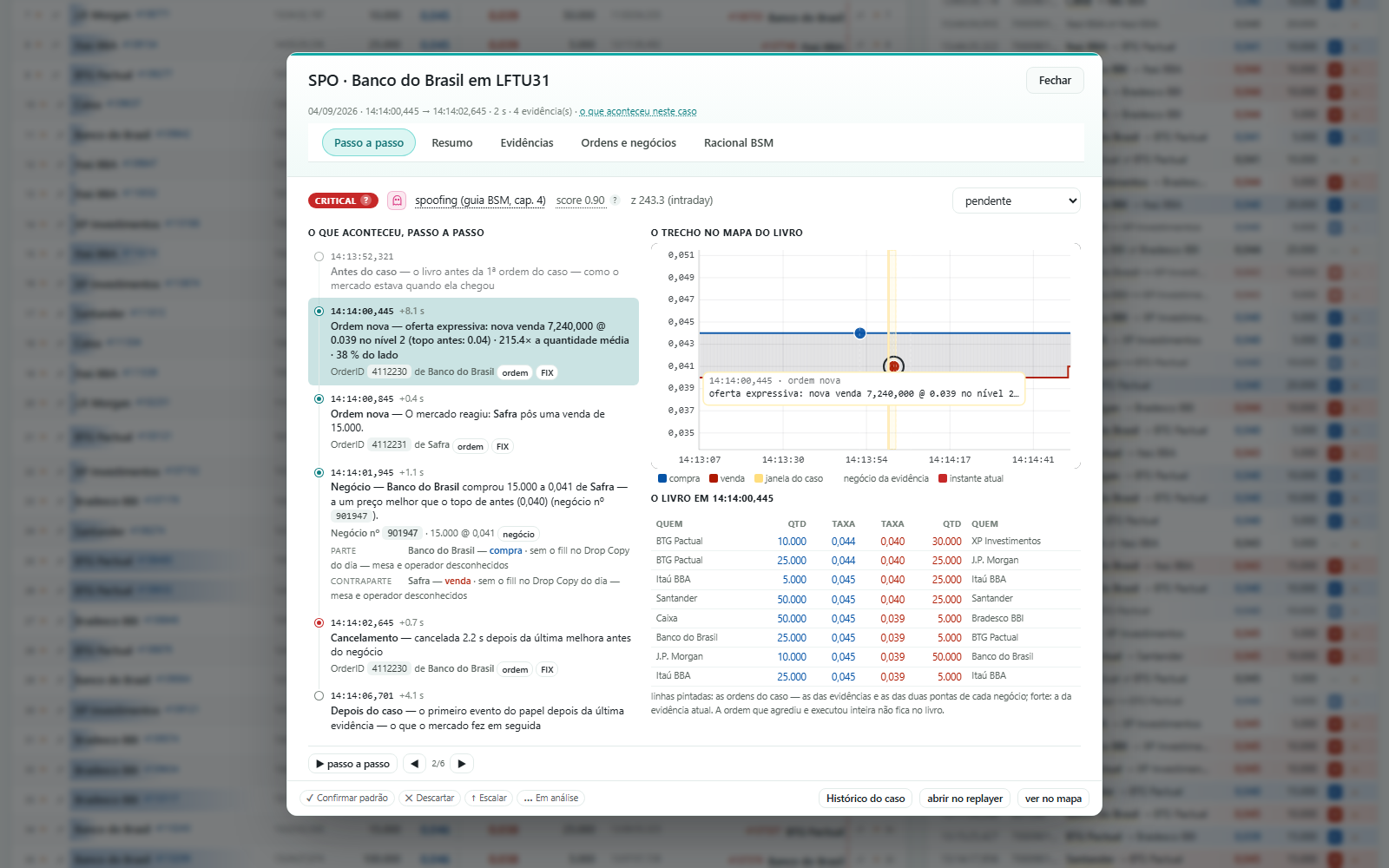Go to the previous step arrow
1389x868 pixels.
coord(414,764)
